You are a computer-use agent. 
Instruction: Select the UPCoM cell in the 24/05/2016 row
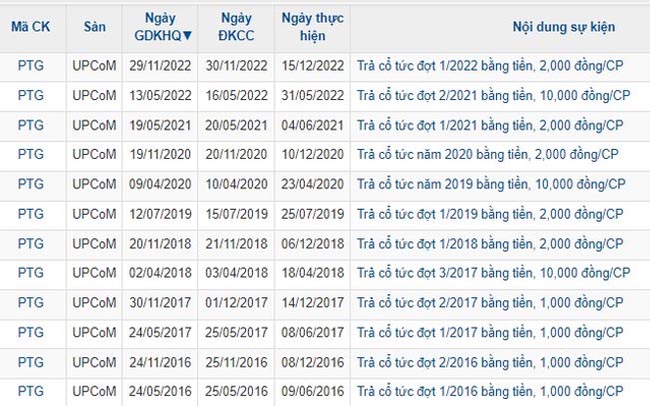pyautogui.click(x=94, y=391)
